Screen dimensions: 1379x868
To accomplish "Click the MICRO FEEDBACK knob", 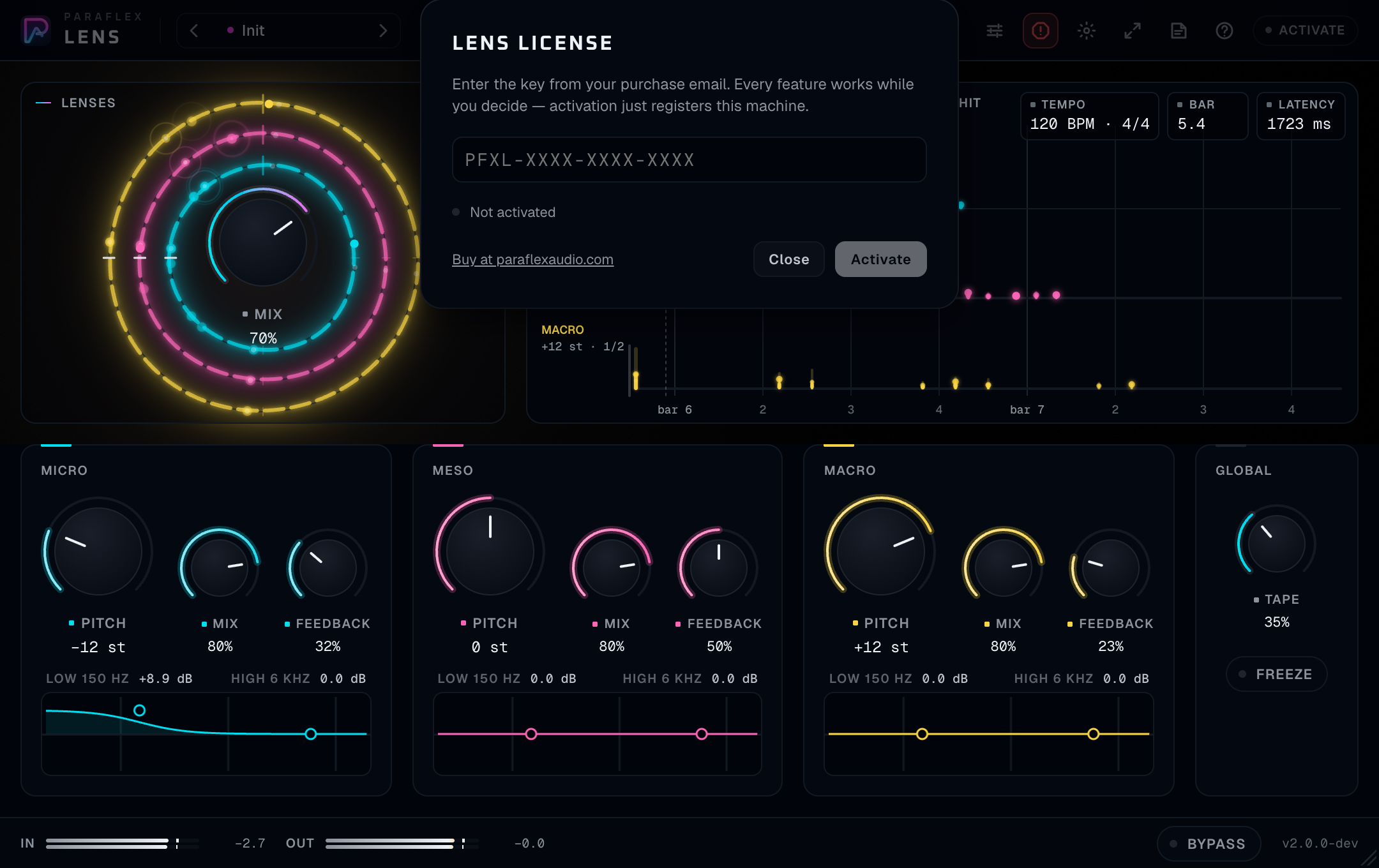I will 328,568.
